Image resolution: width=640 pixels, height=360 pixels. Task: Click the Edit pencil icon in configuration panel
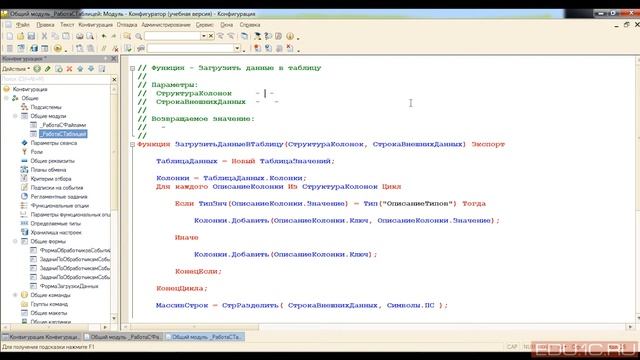coord(48,69)
